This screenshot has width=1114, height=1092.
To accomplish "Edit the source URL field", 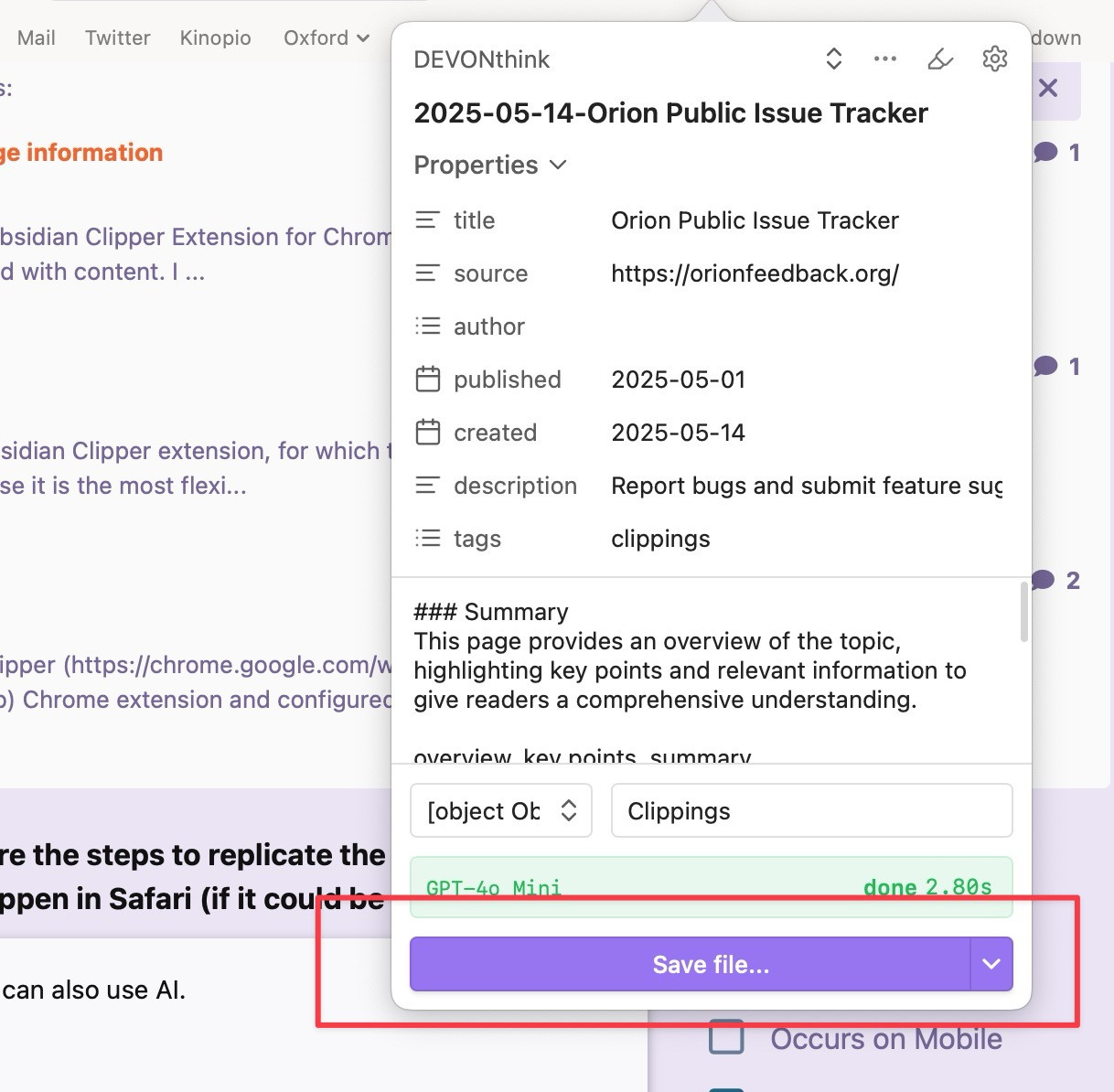I will click(x=755, y=273).
